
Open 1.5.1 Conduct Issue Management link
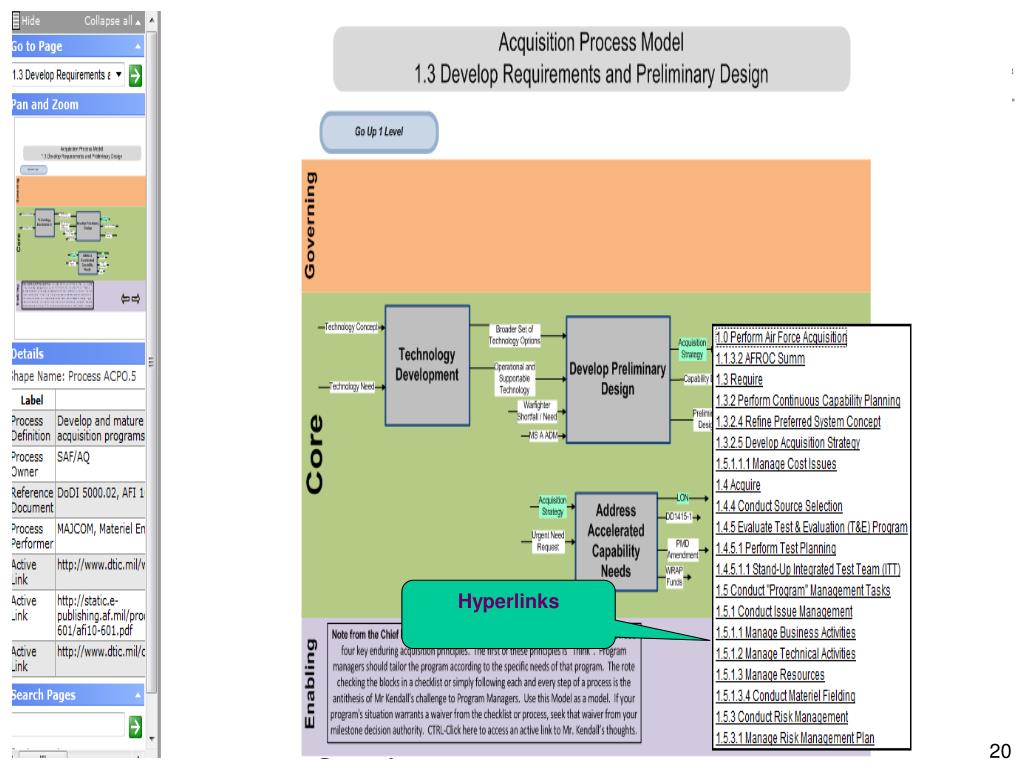784,611
